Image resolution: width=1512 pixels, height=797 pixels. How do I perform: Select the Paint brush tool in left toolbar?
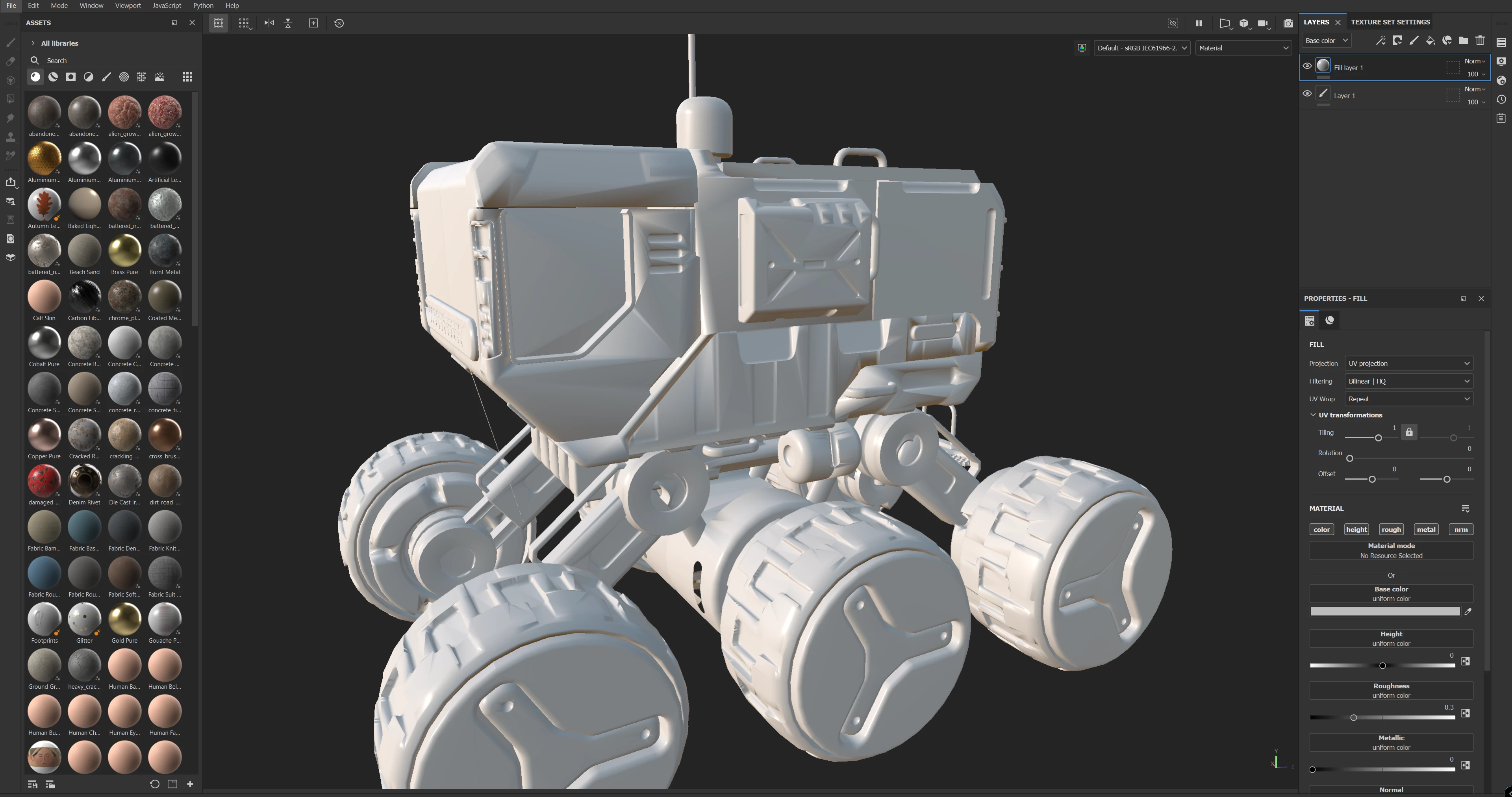[x=11, y=42]
